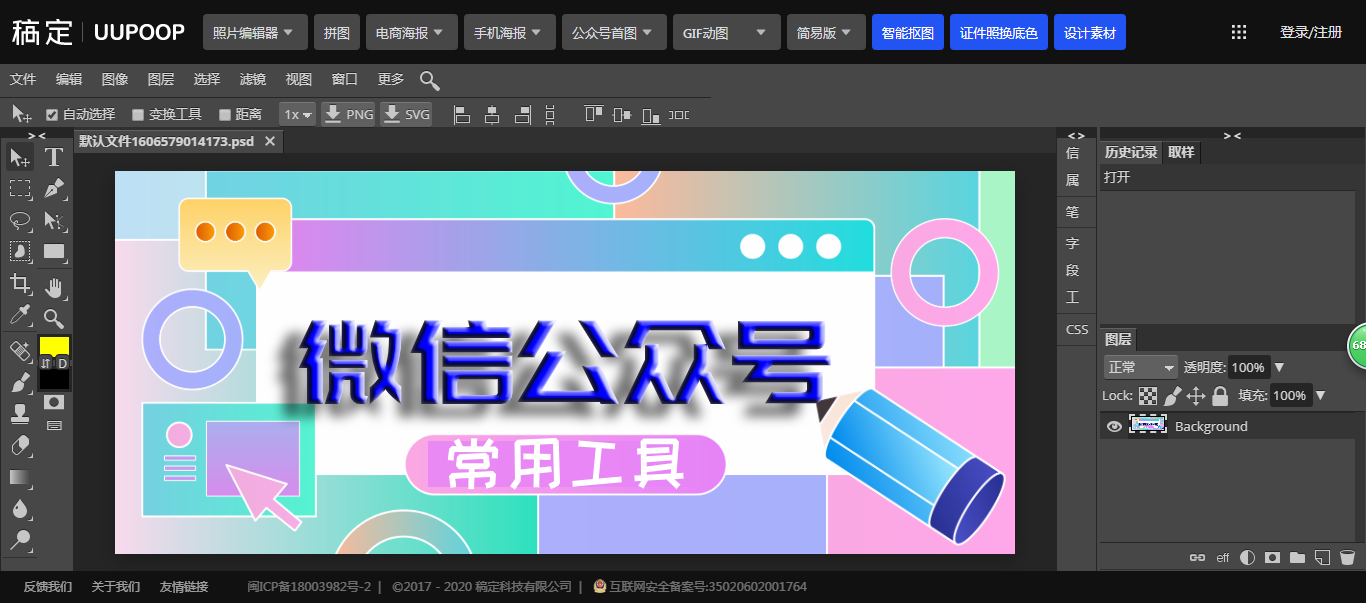Enable 变换工具 checkbox

[138, 114]
